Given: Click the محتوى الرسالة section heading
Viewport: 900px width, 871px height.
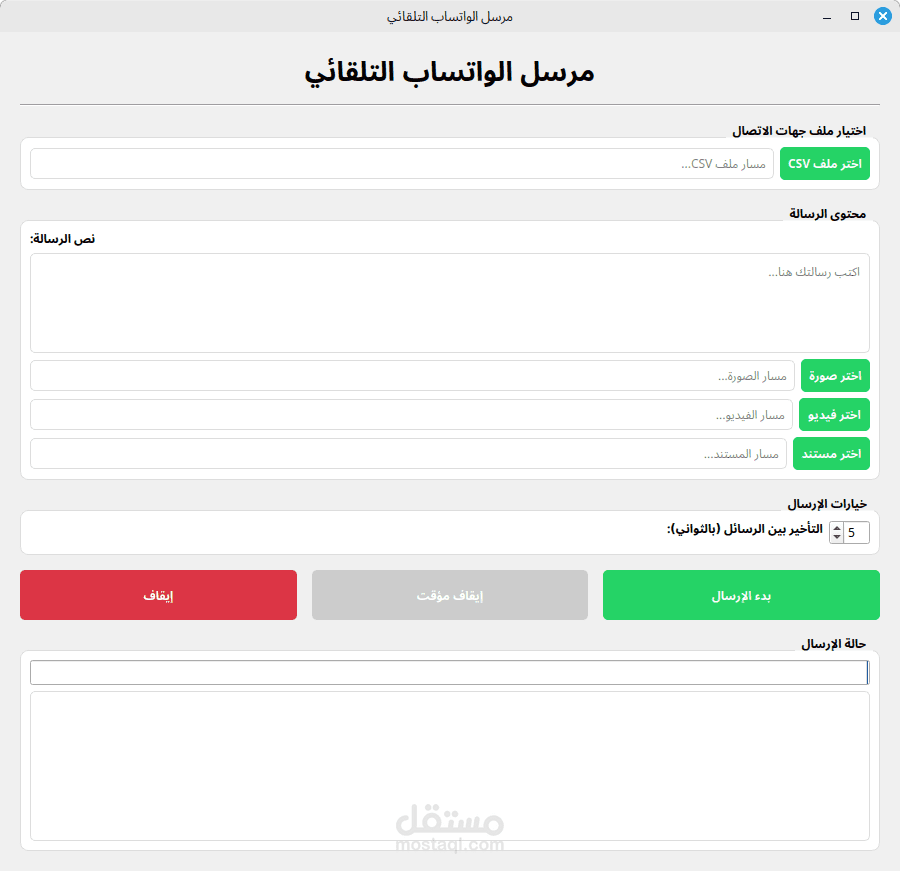Looking at the screenshot, I should pyautogui.click(x=827, y=214).
